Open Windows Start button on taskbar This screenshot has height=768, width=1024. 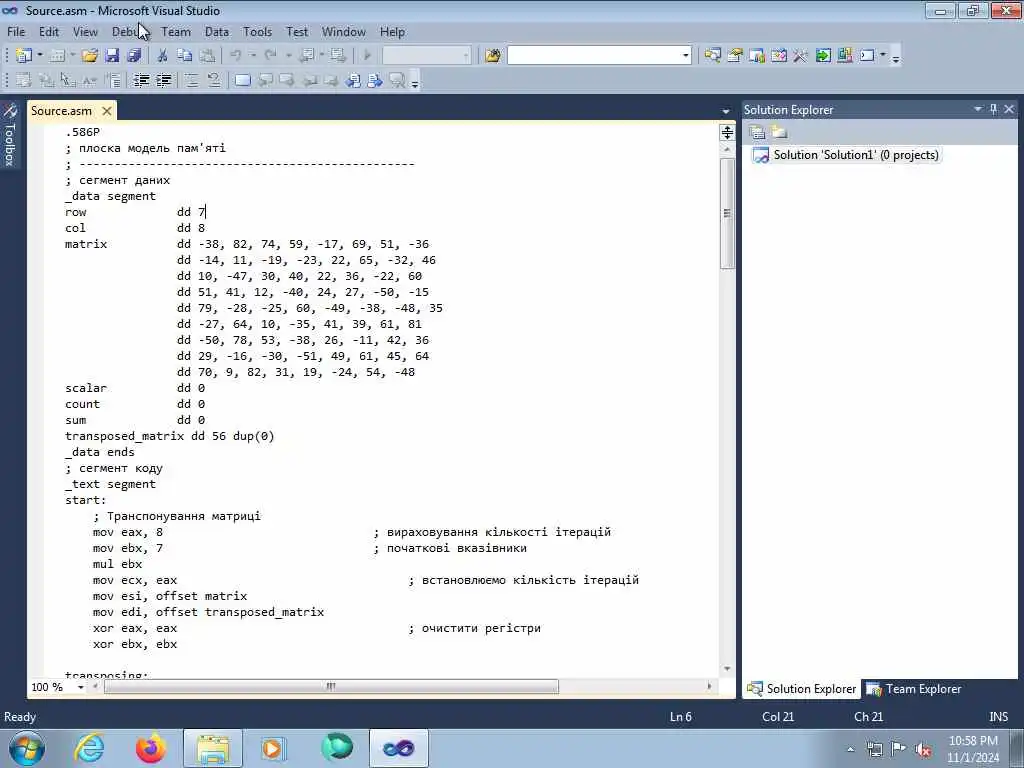click(x=27, y=748)
